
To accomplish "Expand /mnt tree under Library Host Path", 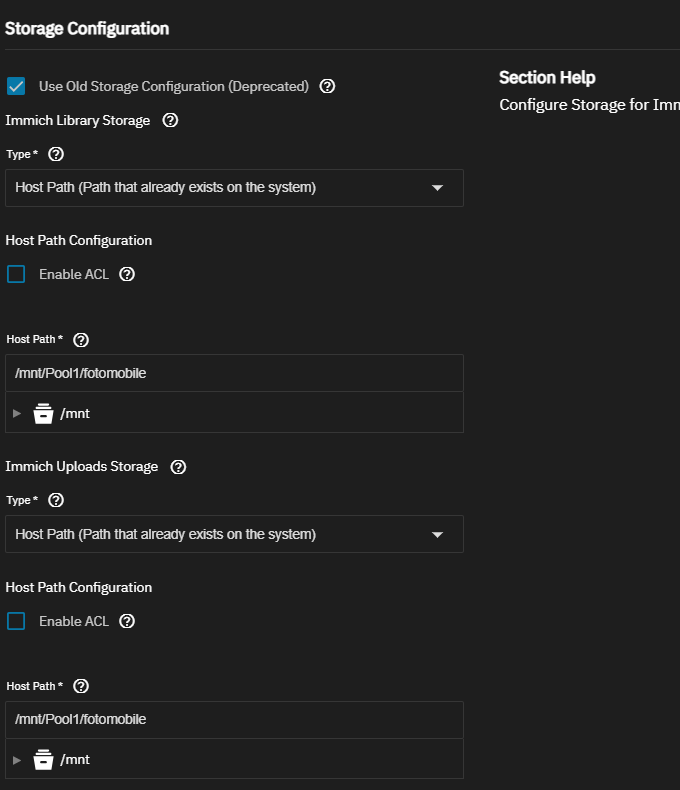I will (x=16, y=413).
